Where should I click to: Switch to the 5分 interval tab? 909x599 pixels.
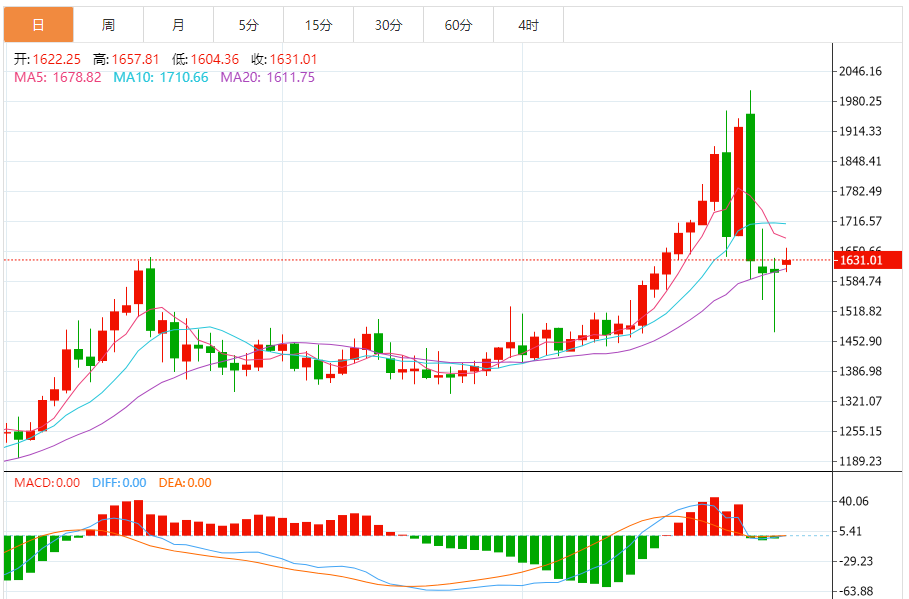(248, 24)
